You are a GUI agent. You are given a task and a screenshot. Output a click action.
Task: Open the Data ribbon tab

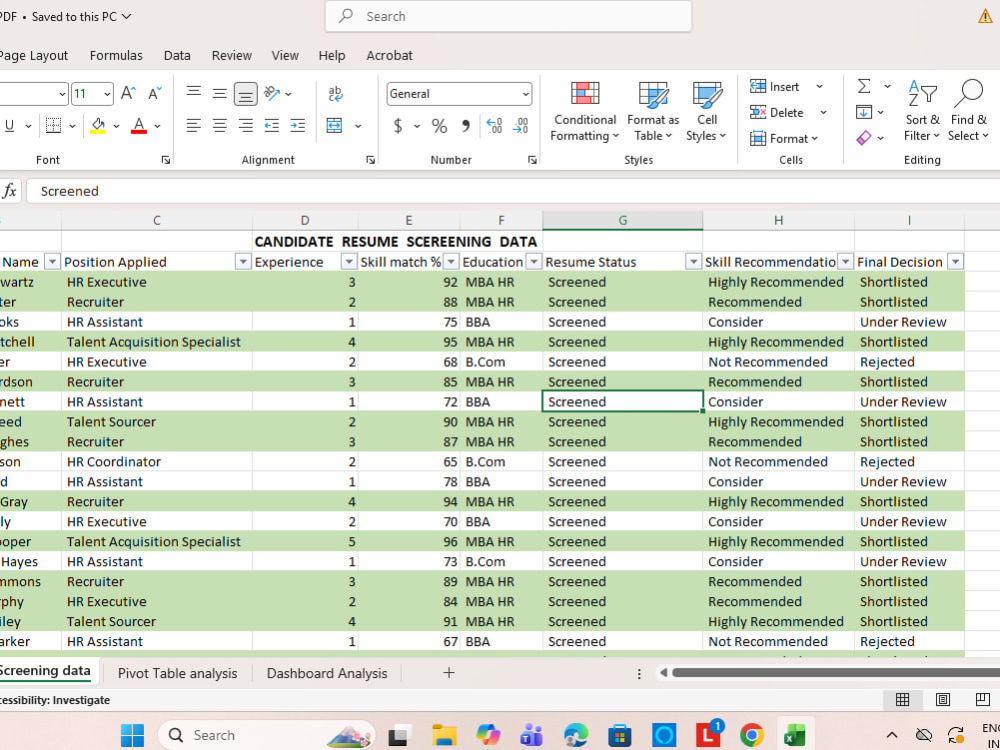(x=177, y=55)
